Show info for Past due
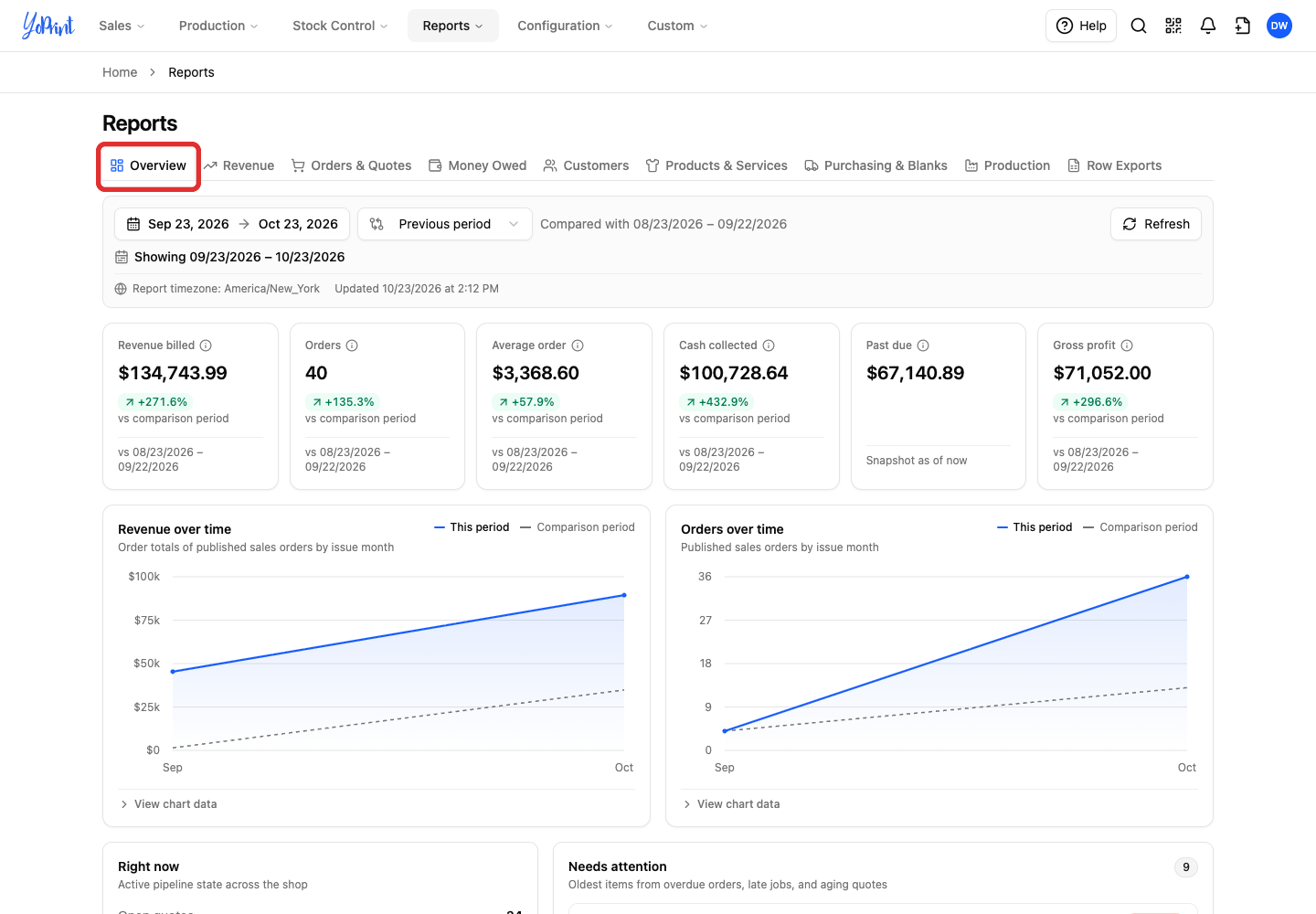1316x914 pixels. [923, 345]
